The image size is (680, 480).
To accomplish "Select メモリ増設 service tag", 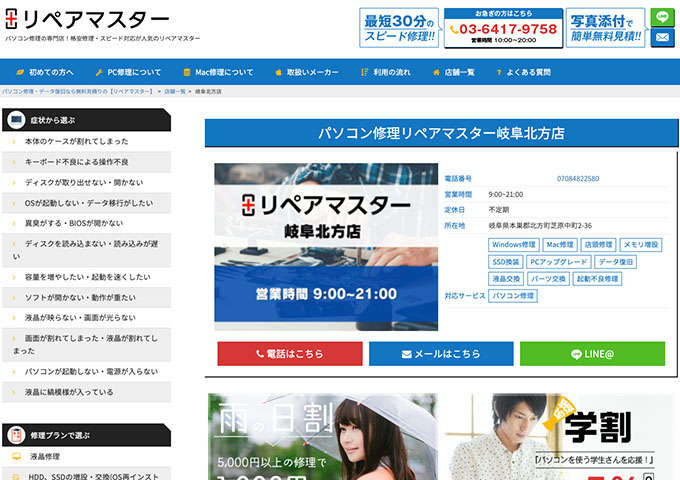I will (x=641, y=245).
